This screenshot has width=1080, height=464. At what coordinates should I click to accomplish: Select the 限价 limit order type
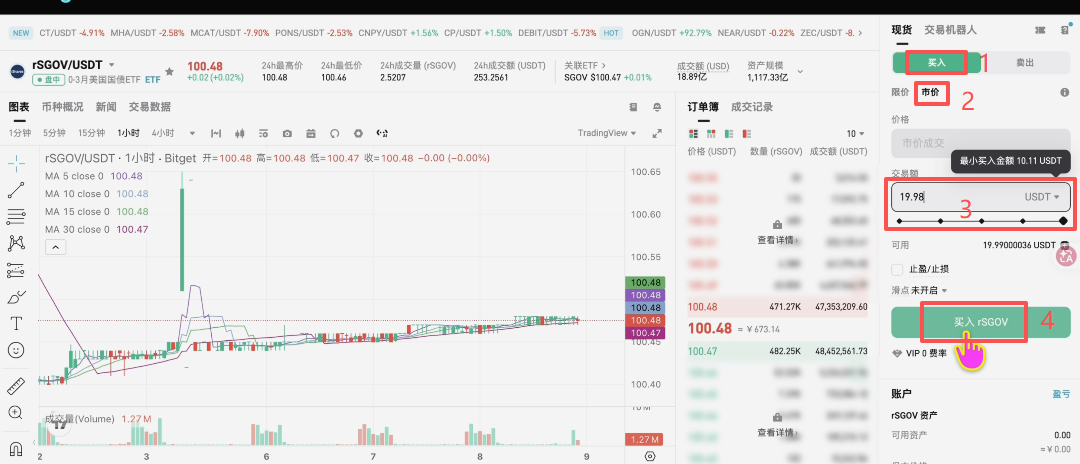[x=900, y=92]
